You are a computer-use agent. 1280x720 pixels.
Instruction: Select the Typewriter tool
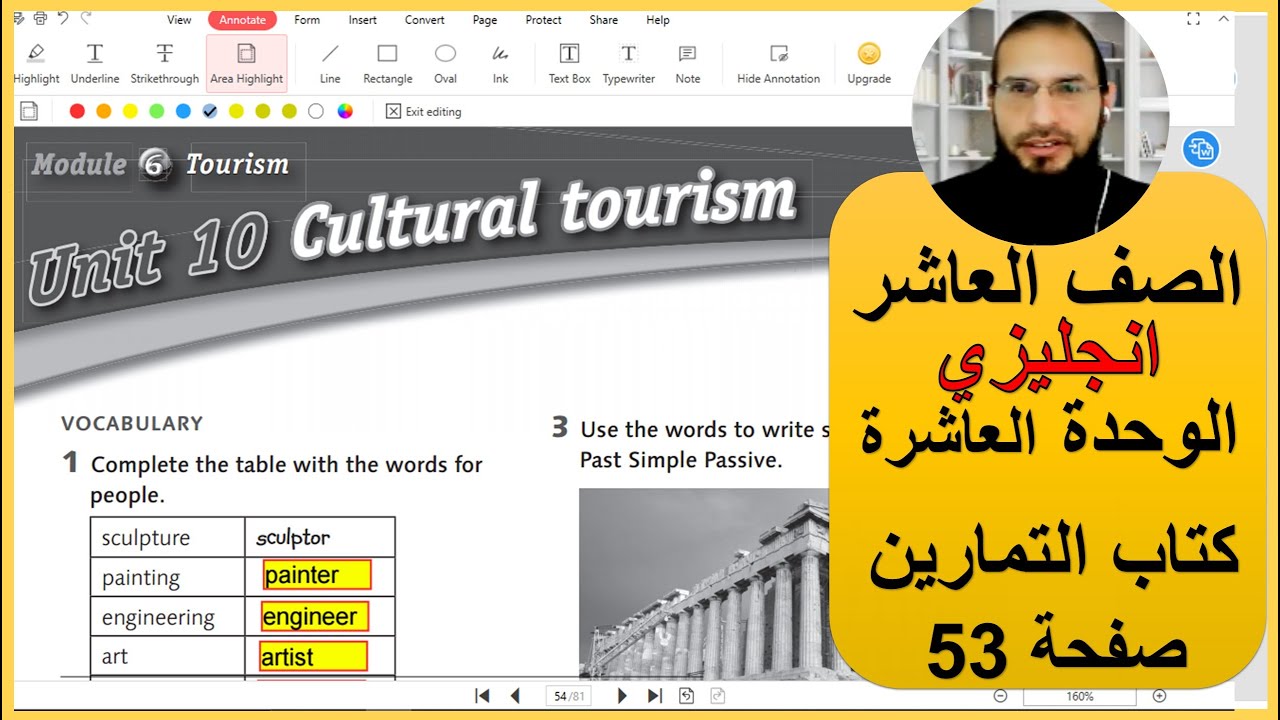click(x=628, y=63)
